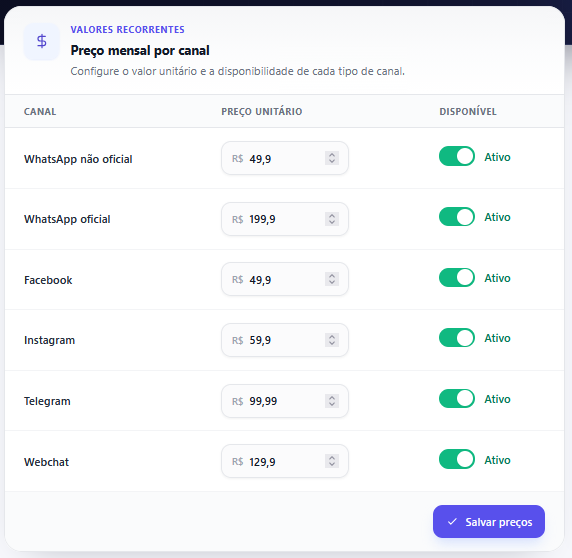
Task: Focus the WhatsApp oficial price input 199,9
Action: 285,219
